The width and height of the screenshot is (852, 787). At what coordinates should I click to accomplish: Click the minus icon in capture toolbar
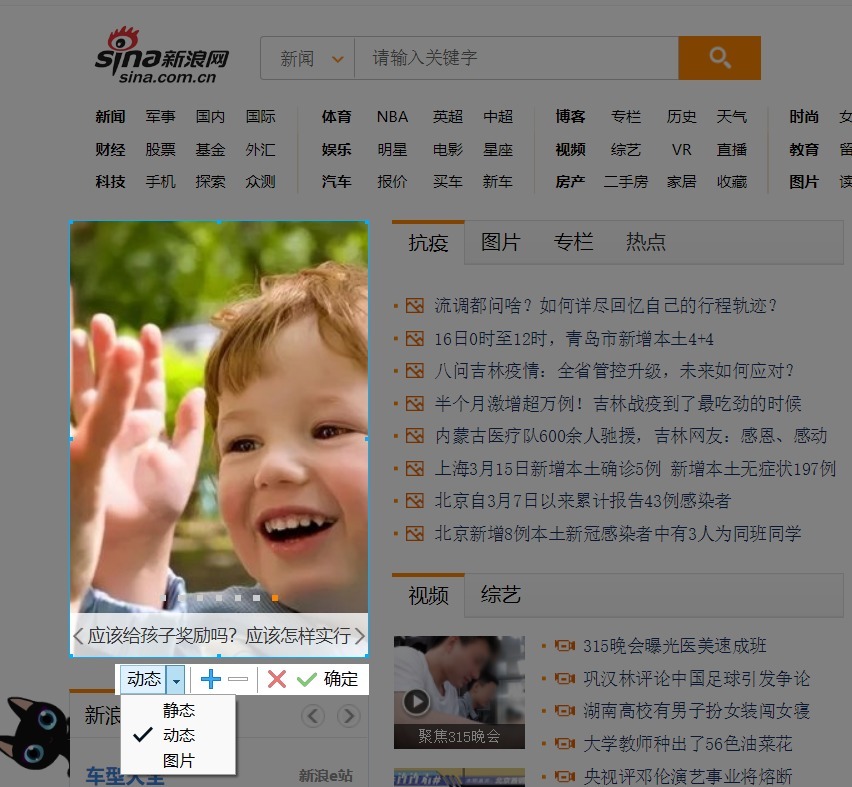[238, 679]
